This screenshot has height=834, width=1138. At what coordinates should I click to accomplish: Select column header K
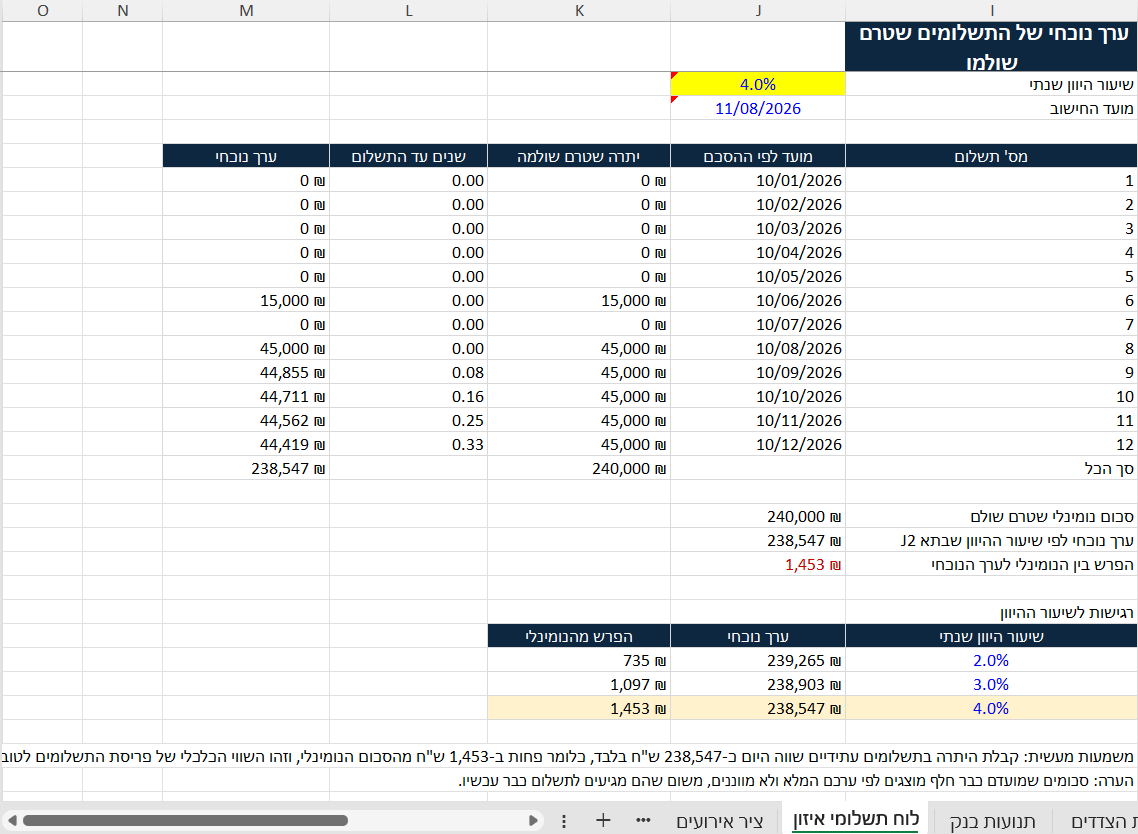(x=579, y=11)
